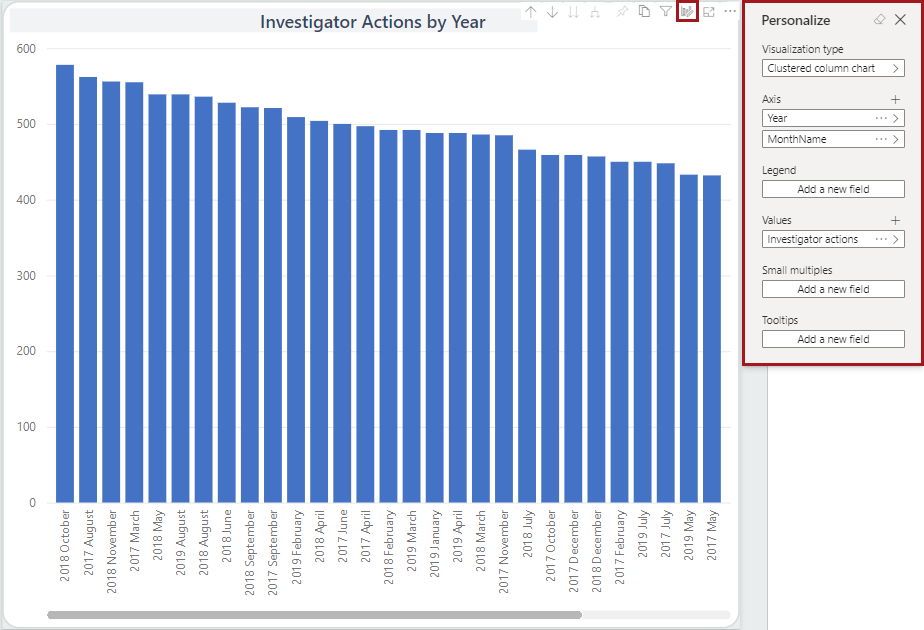
Task: Expand the MonthName axis field chevron
Action: point(897,140)
